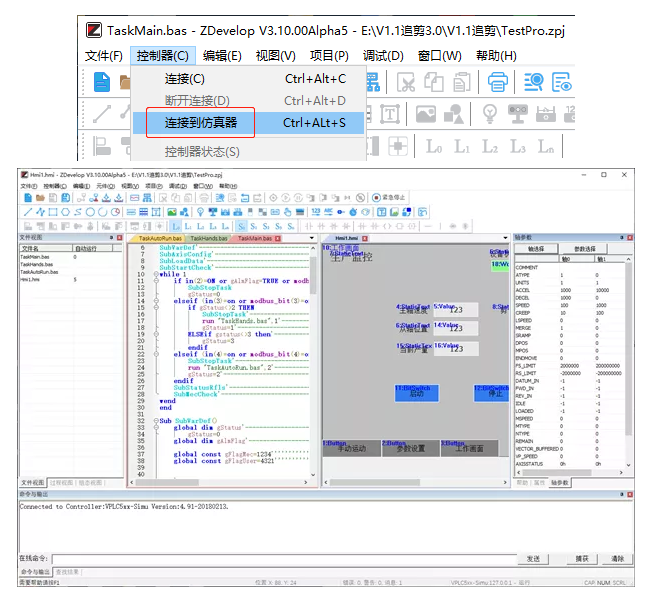Click the 参数选择 button
Viewport: 656px width, 604px height.
[x=584, y=249]
